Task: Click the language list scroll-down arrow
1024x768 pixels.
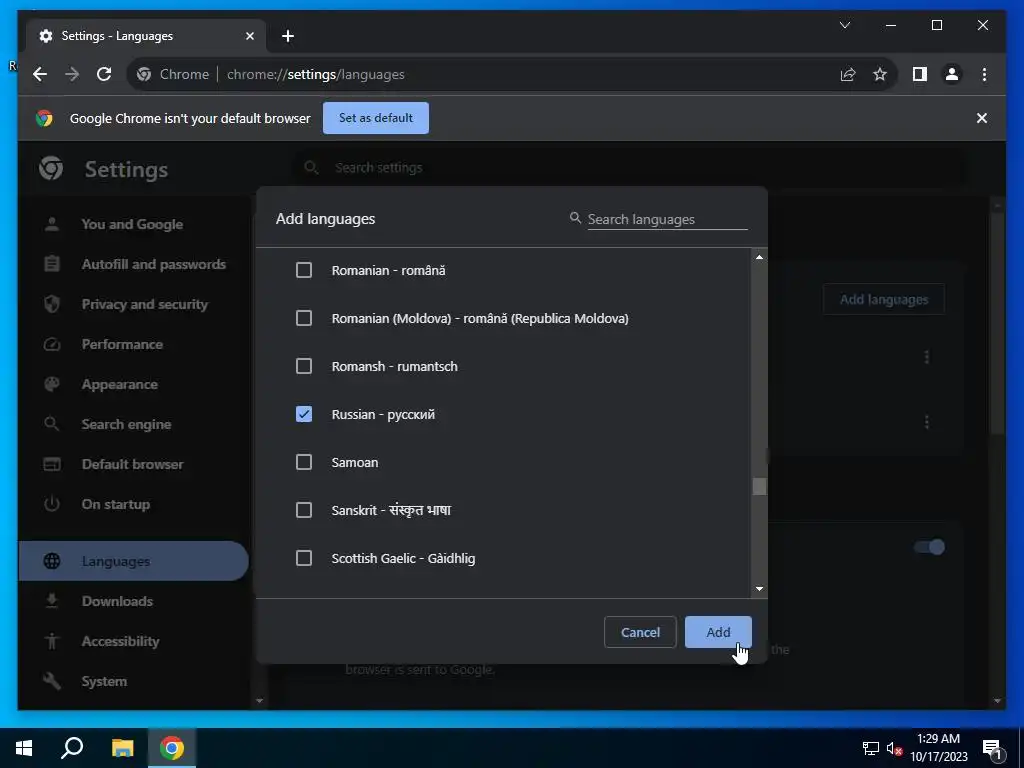Action: coord(759,588)
